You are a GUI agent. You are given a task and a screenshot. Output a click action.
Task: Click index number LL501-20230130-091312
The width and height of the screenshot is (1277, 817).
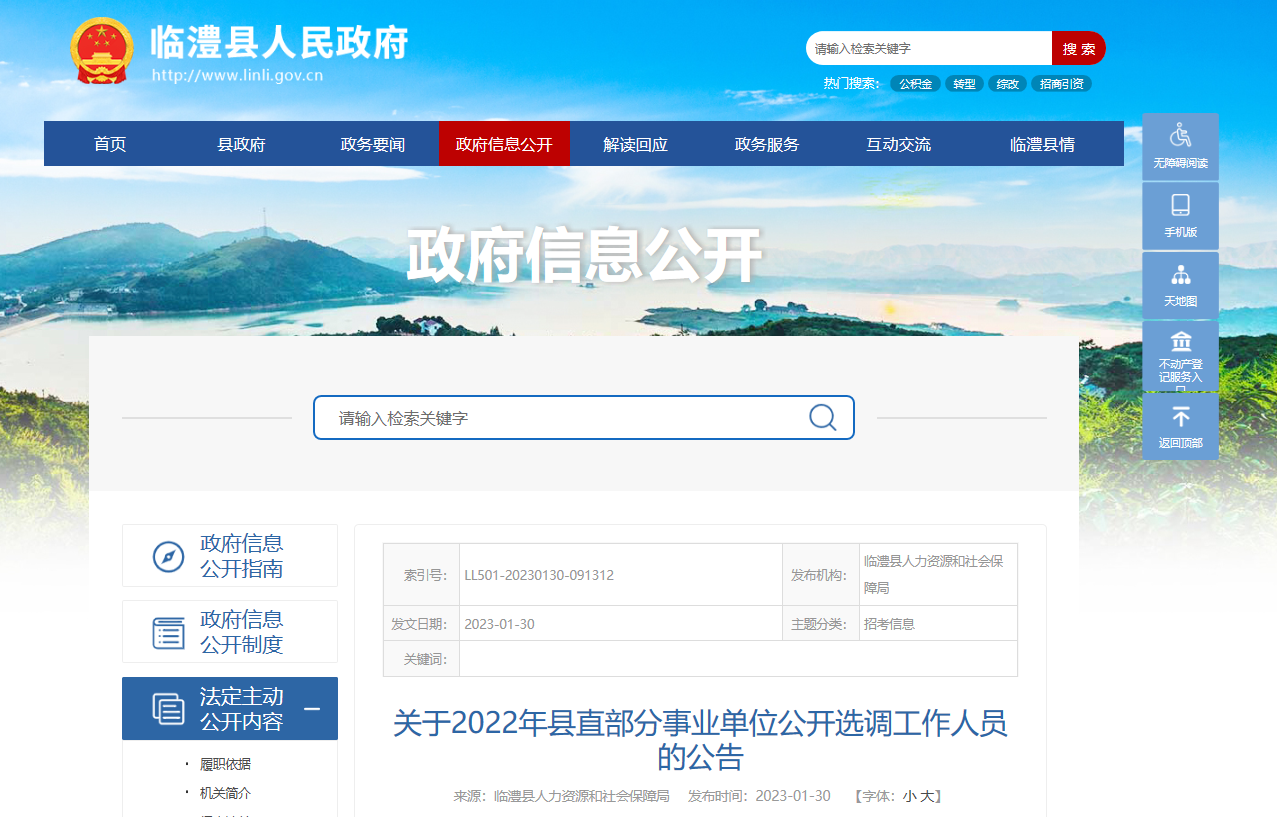tap(539, 575)
